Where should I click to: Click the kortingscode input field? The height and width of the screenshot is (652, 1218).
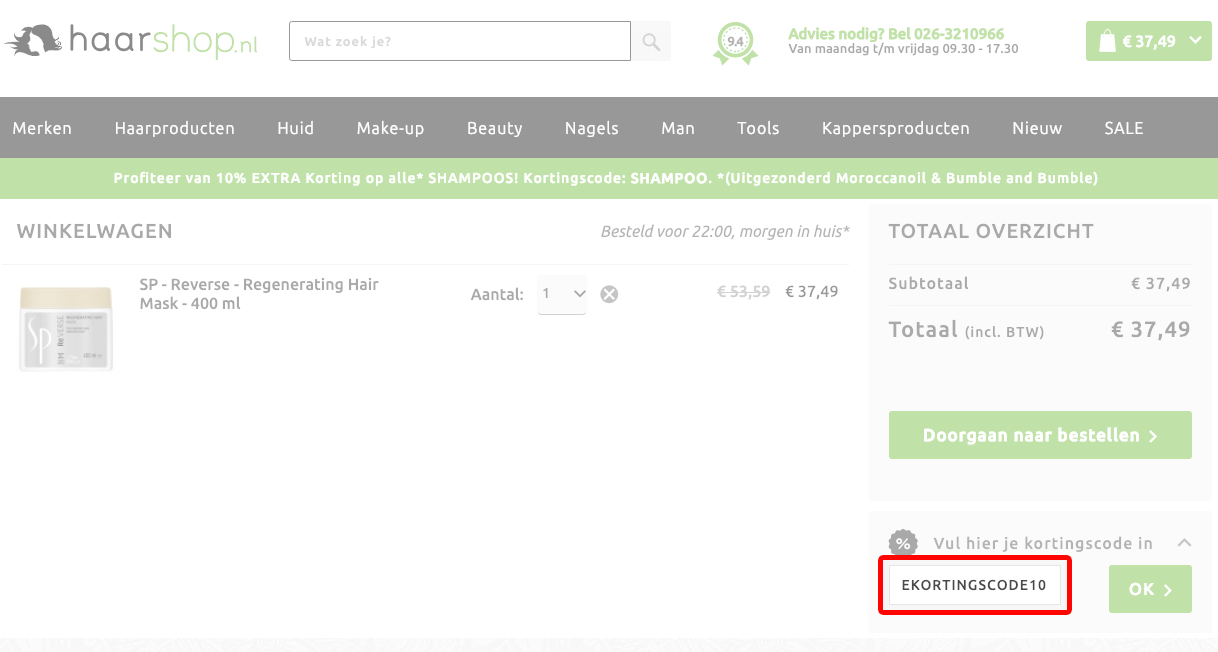click(x=975, y=585)
